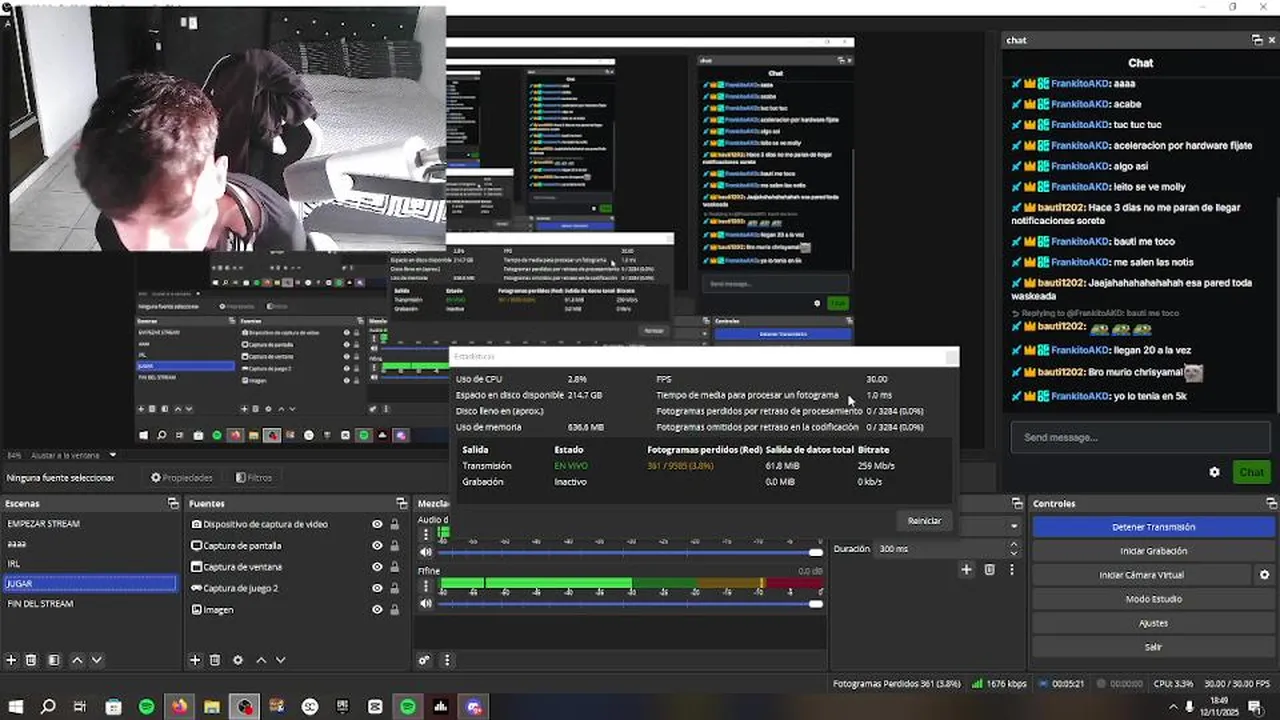This screenshot has width=1280, height=720.
Task: Adjust the Ffine volume slider
Action: click(x=630, y=604)
